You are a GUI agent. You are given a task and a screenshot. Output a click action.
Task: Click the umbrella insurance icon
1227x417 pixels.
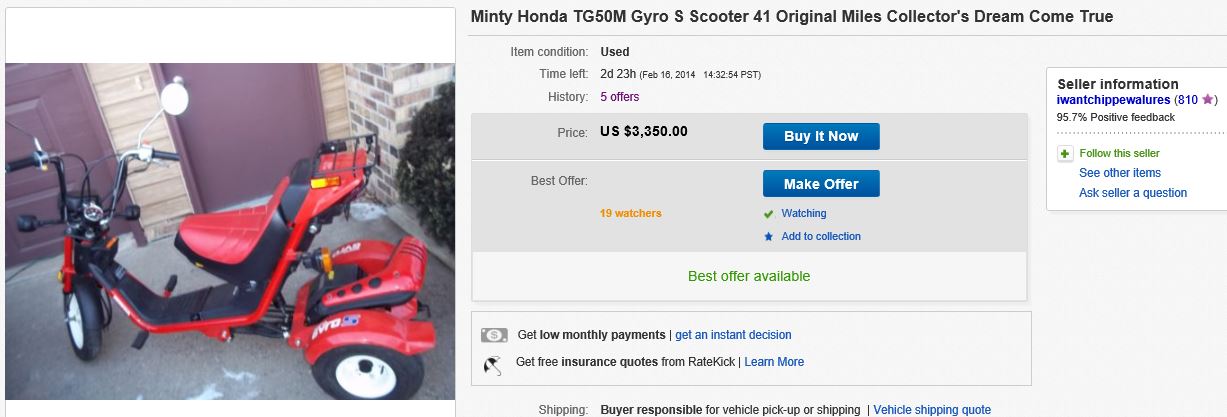click(x=494, y=363)
